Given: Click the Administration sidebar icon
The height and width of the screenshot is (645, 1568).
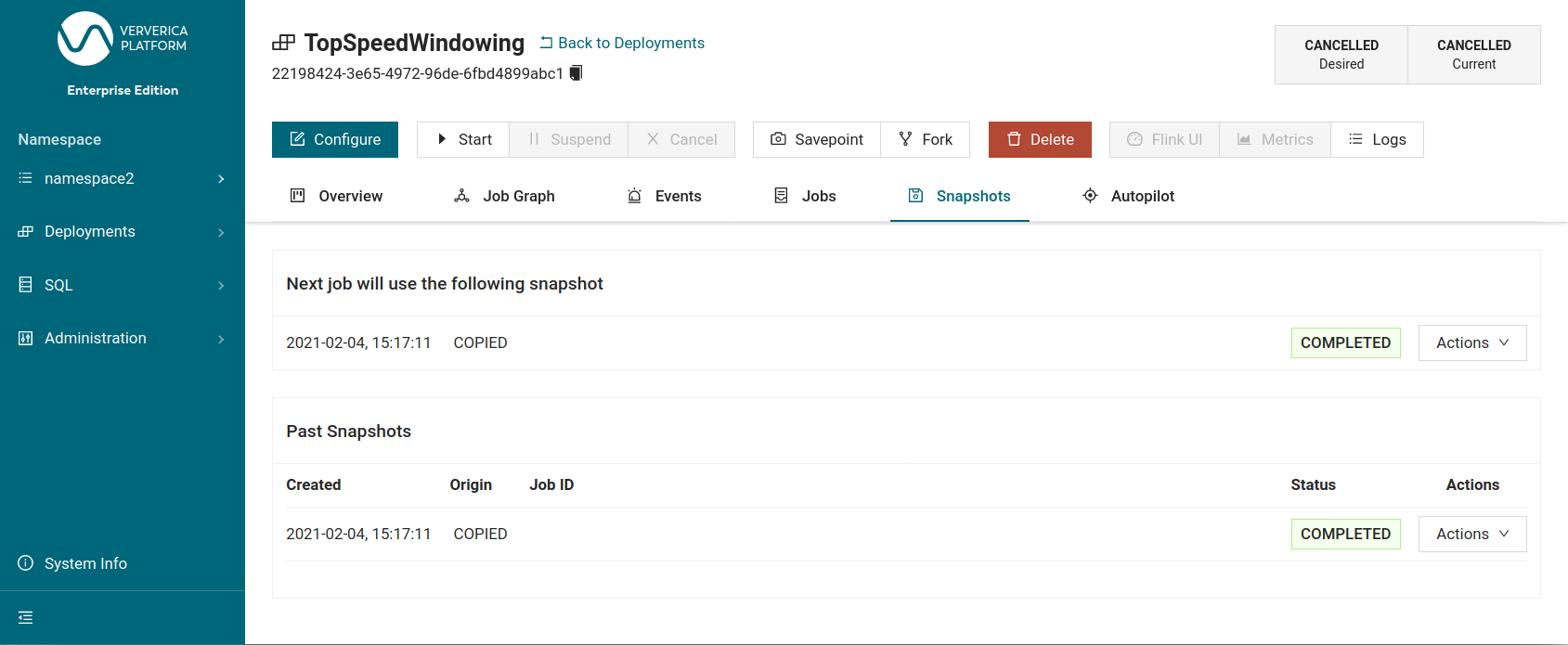Looking at the screenshot, I should click(25, 338).
